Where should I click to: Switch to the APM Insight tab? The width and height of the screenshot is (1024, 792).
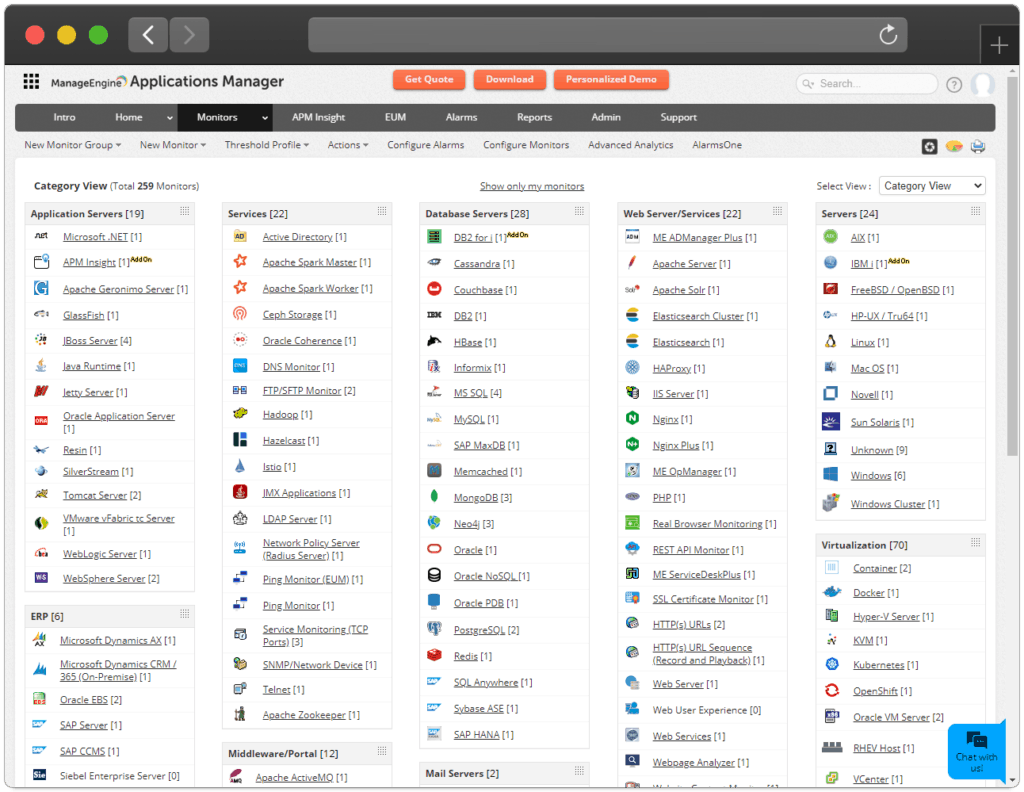pyautogui.click(x=318, y=117)
